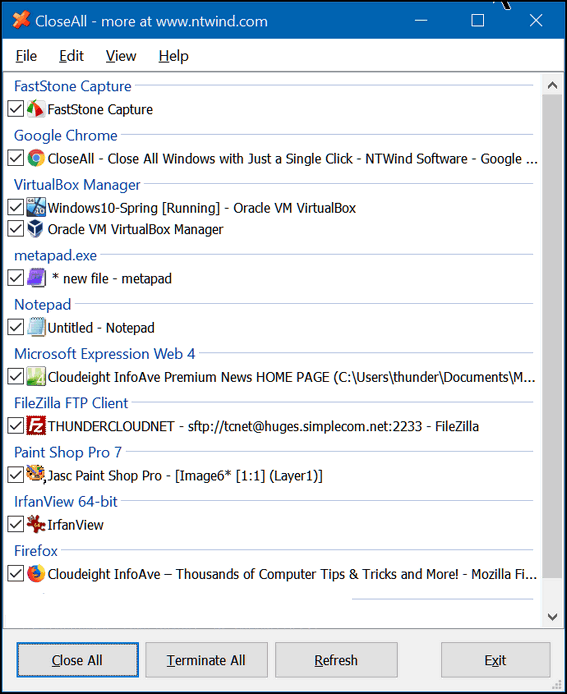Uncheck the IrfanView checkbox
Image resolution: width=567 pixels, height=694 pixels.
[15, 524]
